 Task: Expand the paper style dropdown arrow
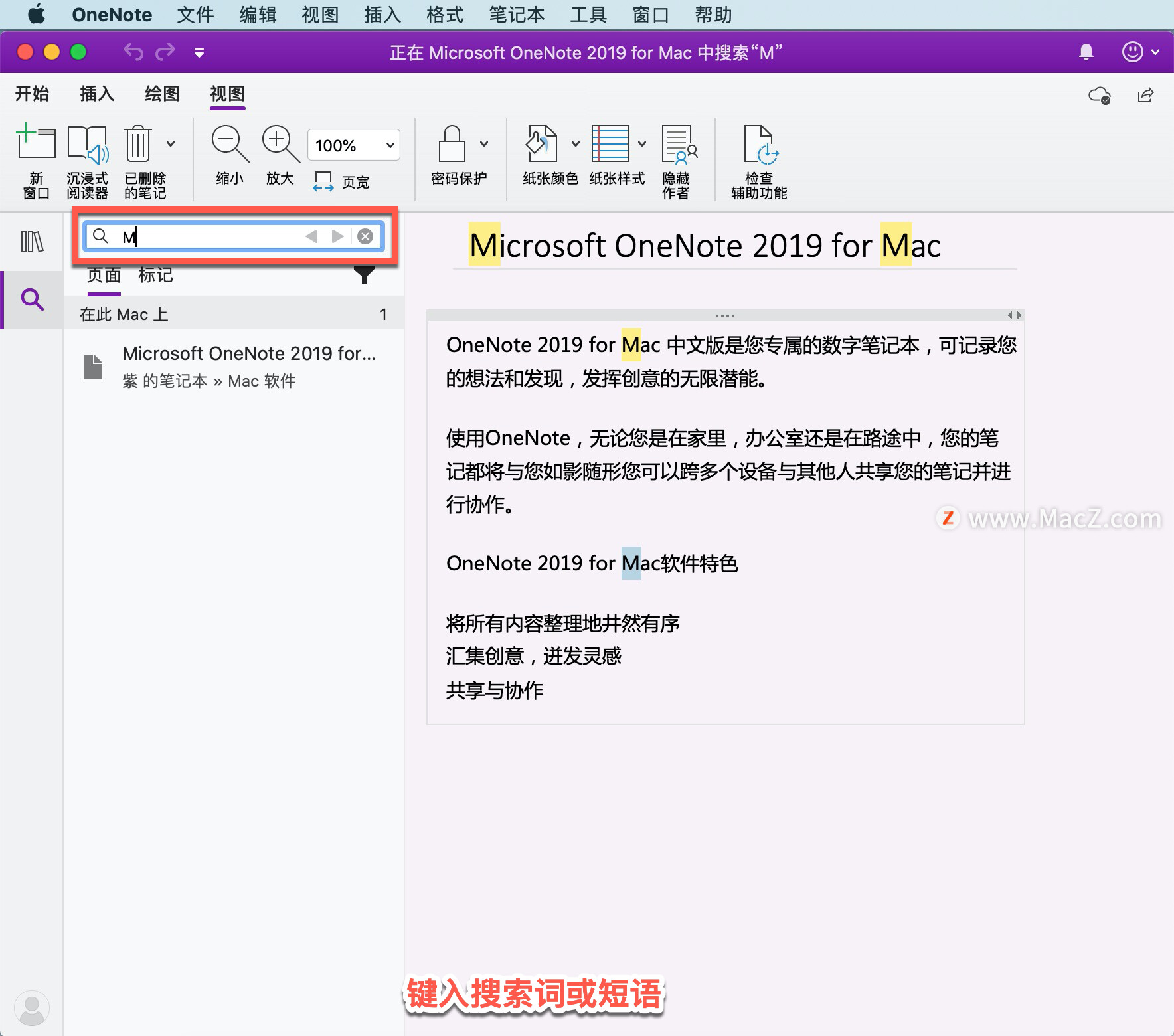(x=642, y=144)
